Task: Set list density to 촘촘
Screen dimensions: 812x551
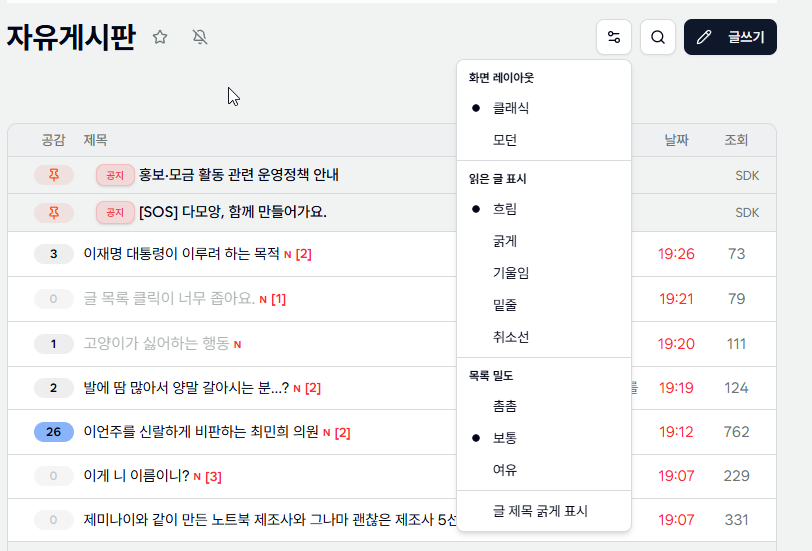Action: (544, 405)
